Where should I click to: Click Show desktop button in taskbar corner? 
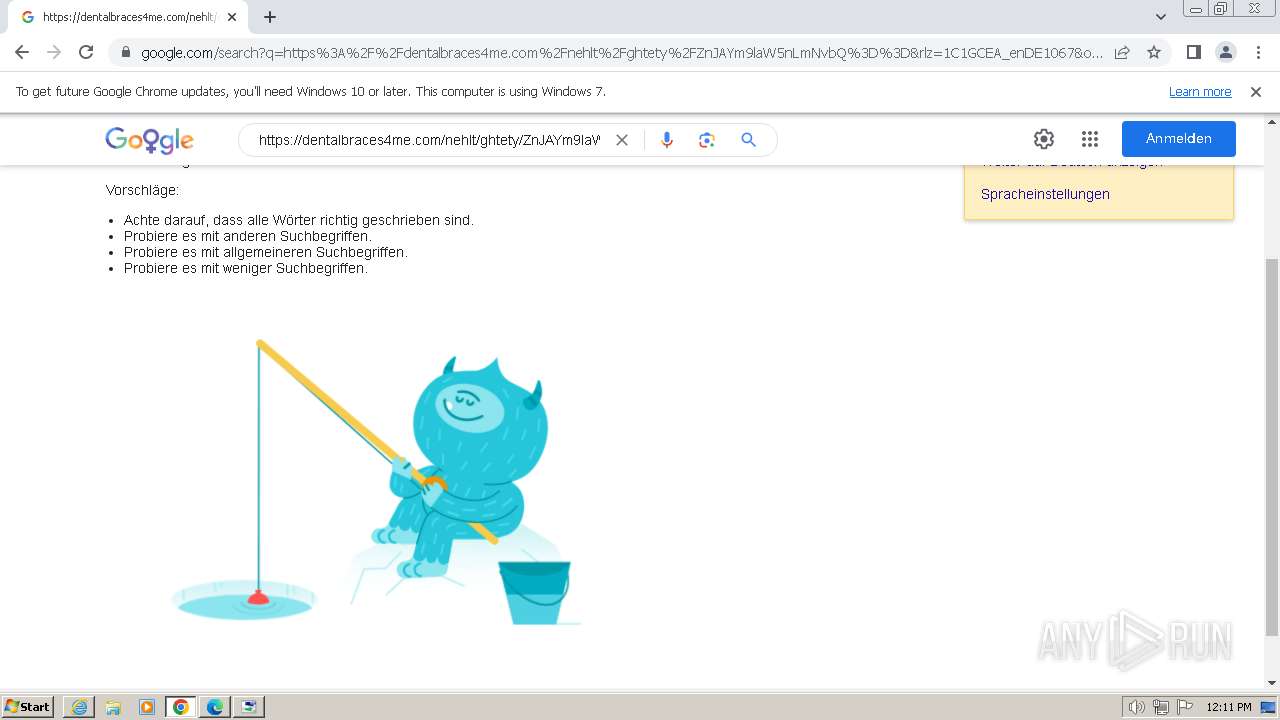[x=1269, y=707]
